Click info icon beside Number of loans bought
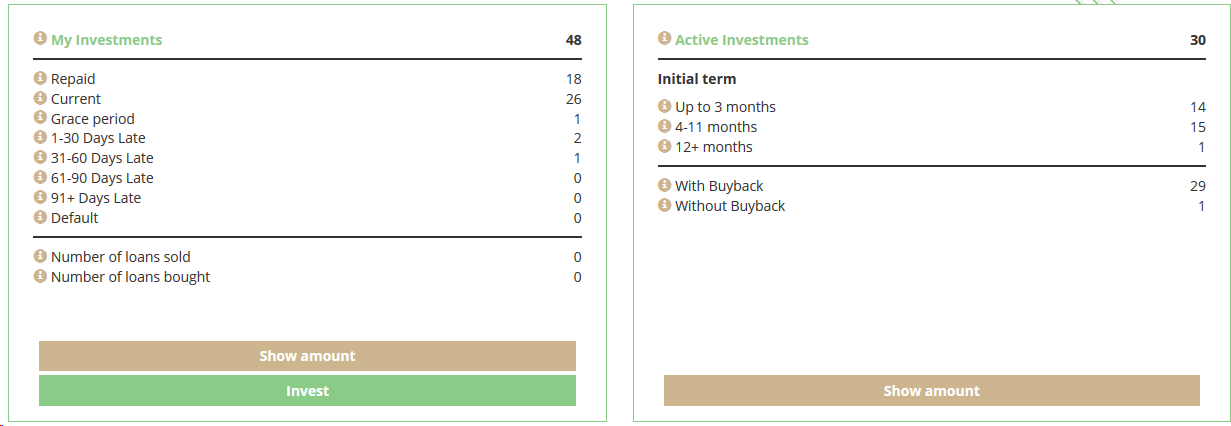Screen dimensions: 1231x426 click(41, 276)
